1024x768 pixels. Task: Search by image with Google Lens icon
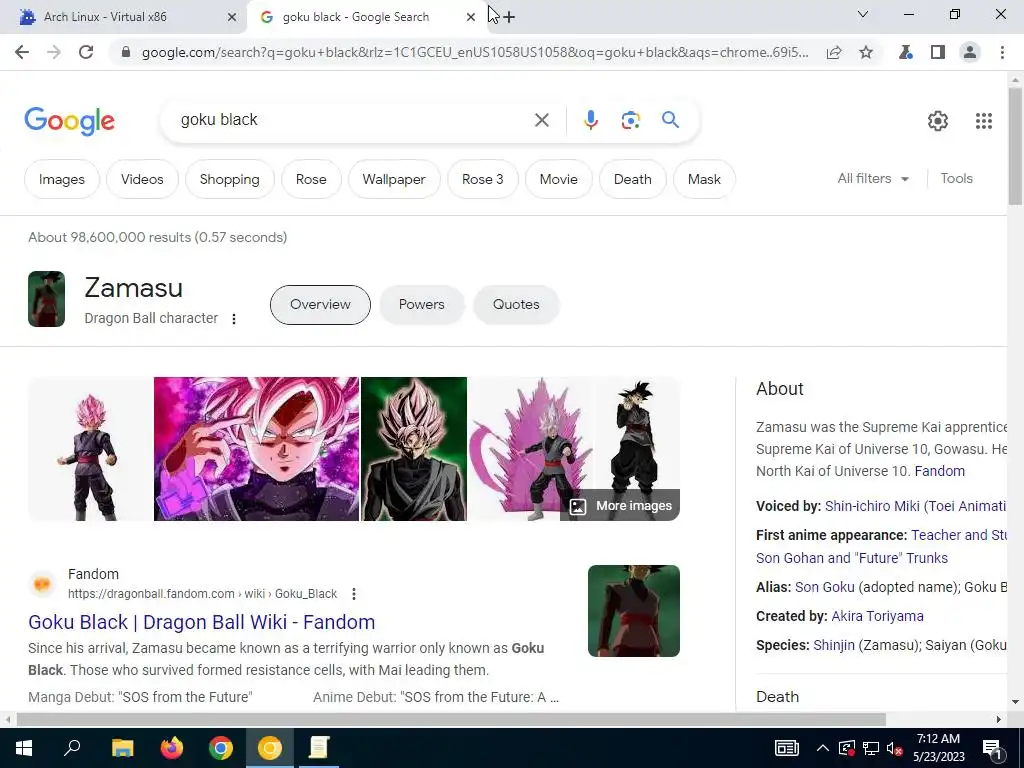(x=630, y=120)
